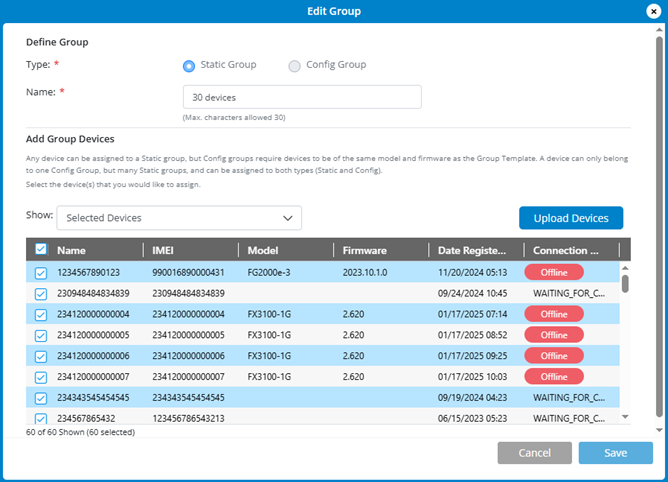668x482 pixels.
Task: Open the Show Selected Devices dropdown
Action: [178, 218]
